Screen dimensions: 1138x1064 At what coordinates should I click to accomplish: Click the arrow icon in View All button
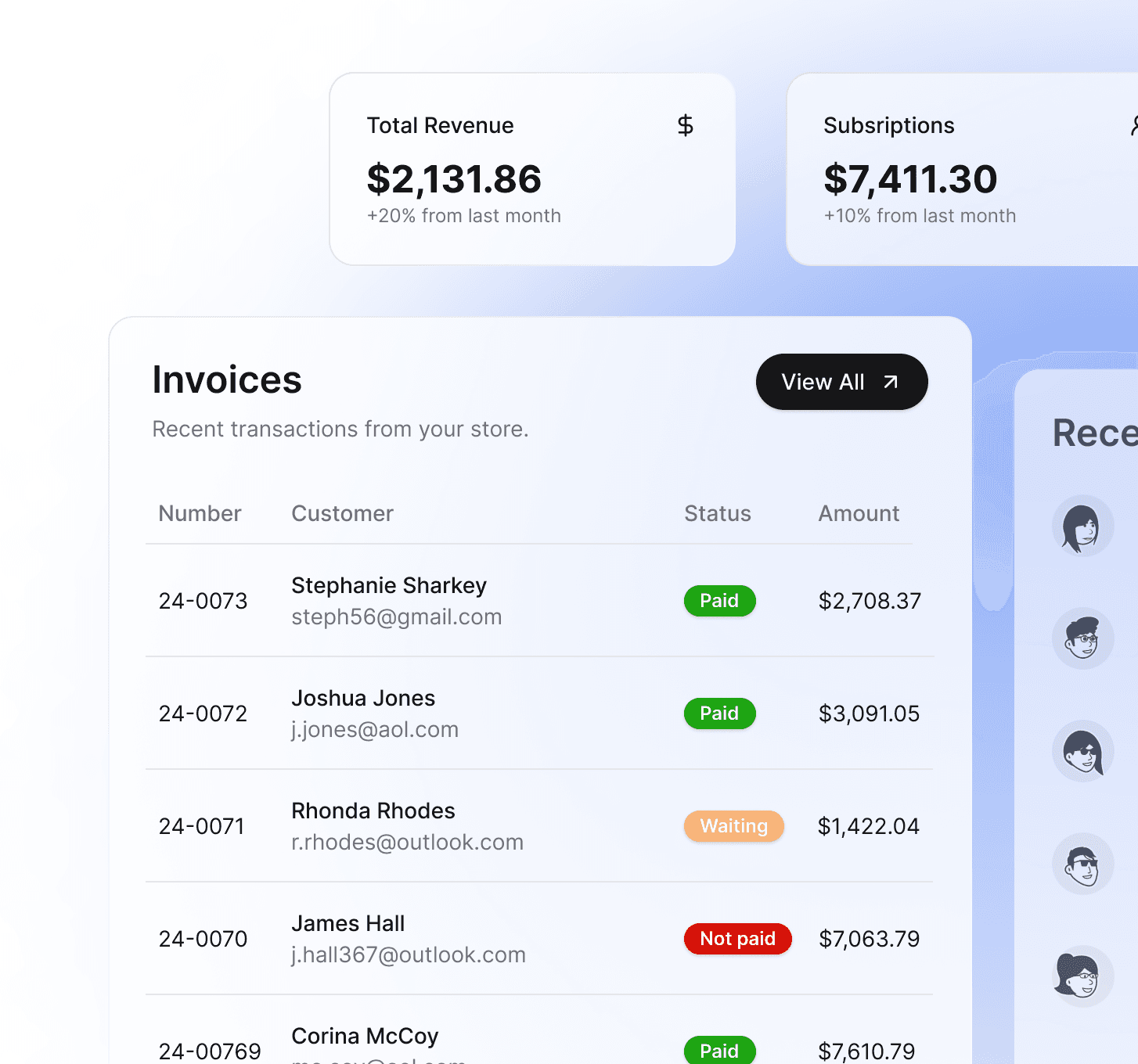(891, 382)
